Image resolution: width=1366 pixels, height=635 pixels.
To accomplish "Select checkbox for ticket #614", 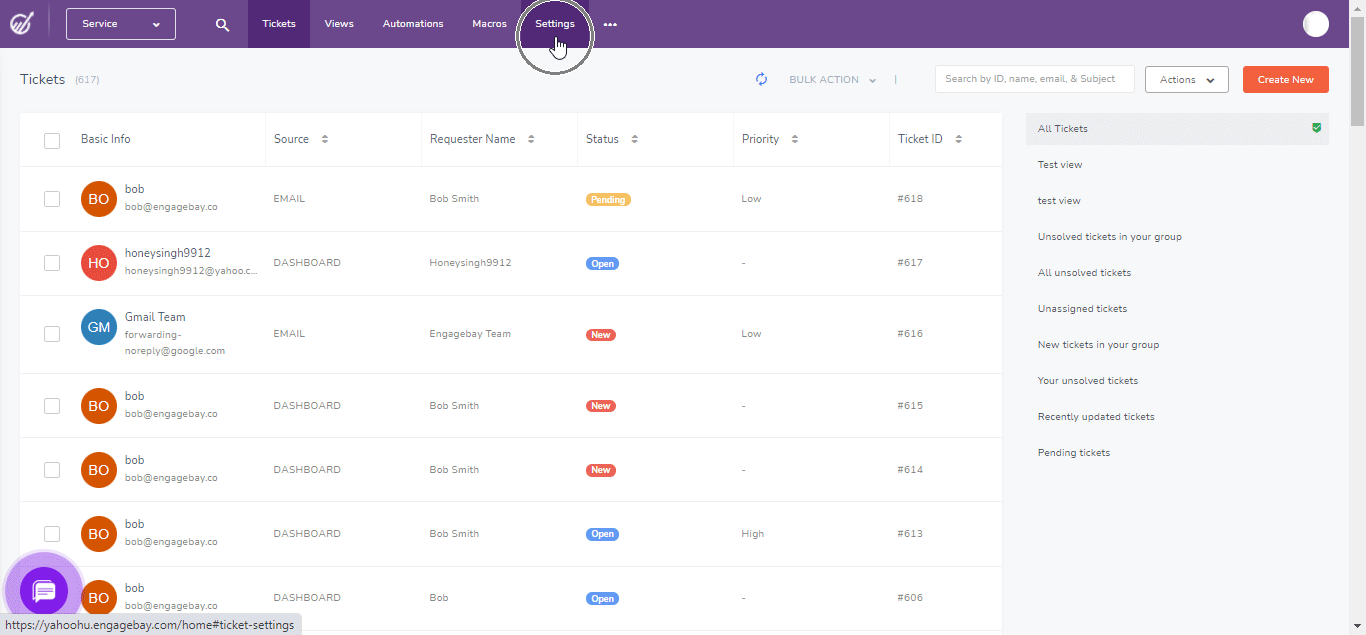I will point(52,470).
